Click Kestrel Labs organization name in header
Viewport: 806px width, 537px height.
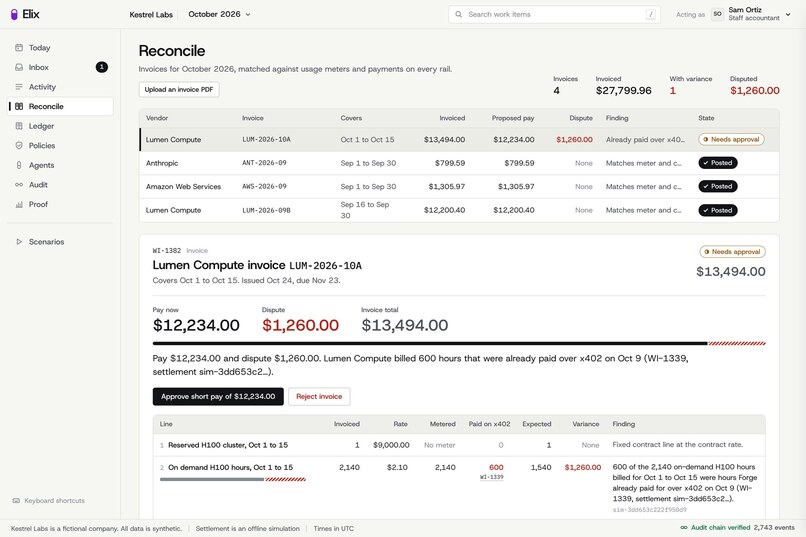click(x=151, y=14)
